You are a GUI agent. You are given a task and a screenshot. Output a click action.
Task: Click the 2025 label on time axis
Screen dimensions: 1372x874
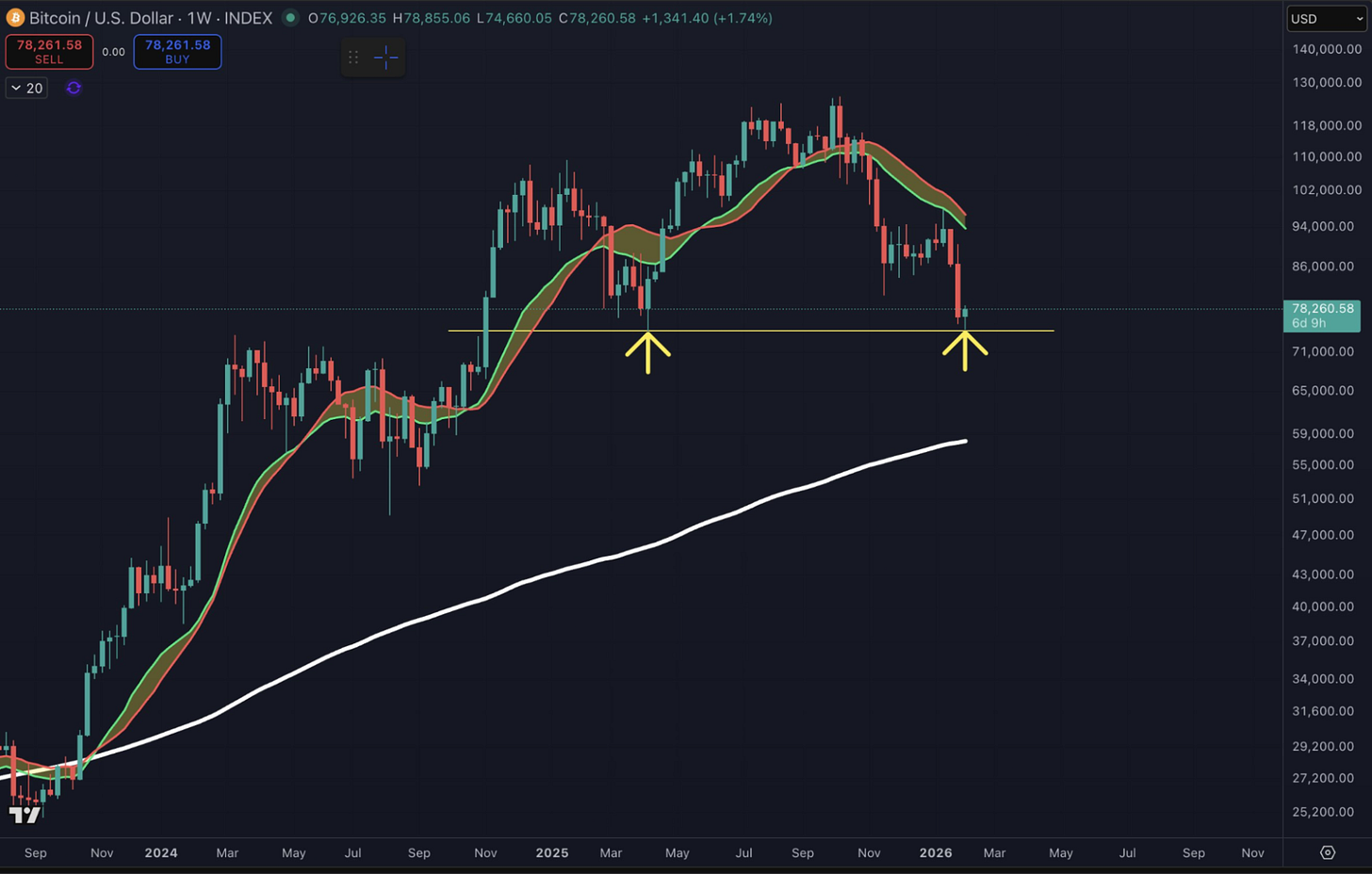click(552, 852)
